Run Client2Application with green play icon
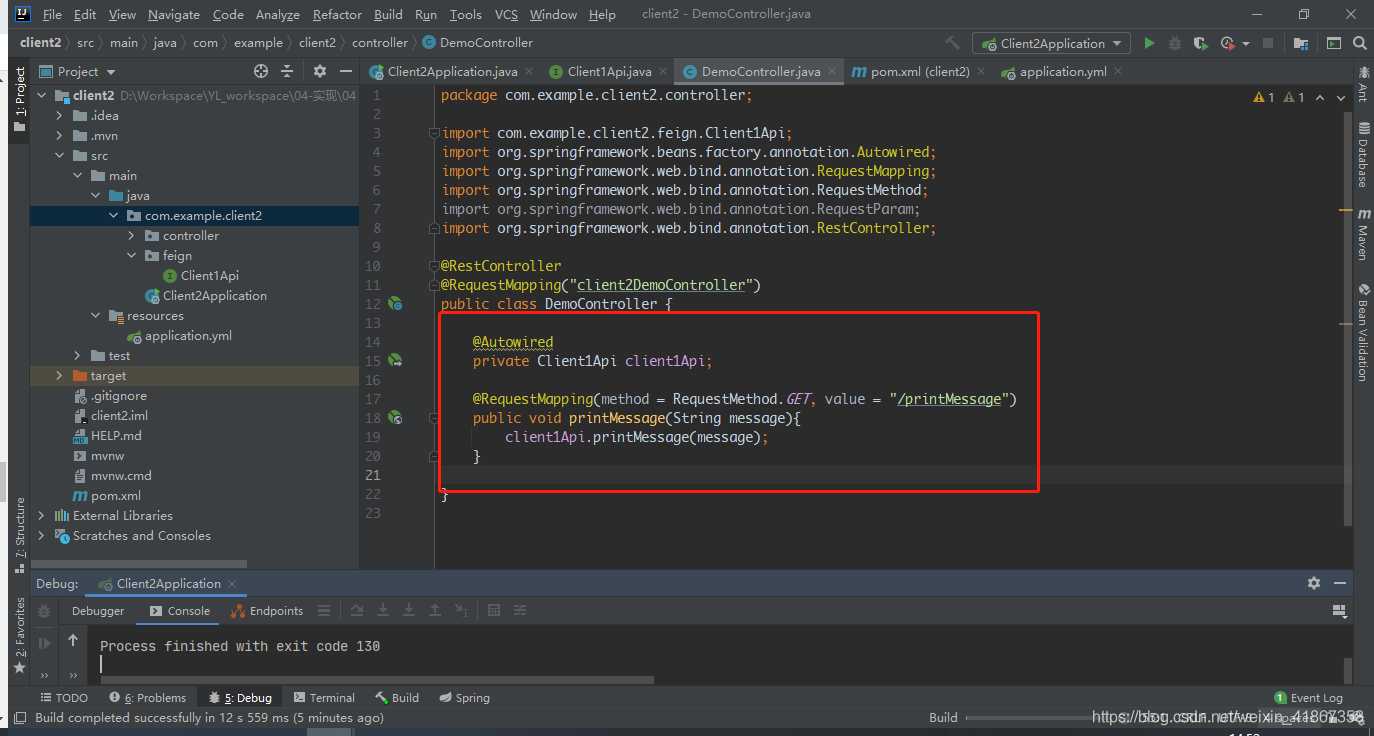This screenshot has height=736, width=1374. 1149,43
